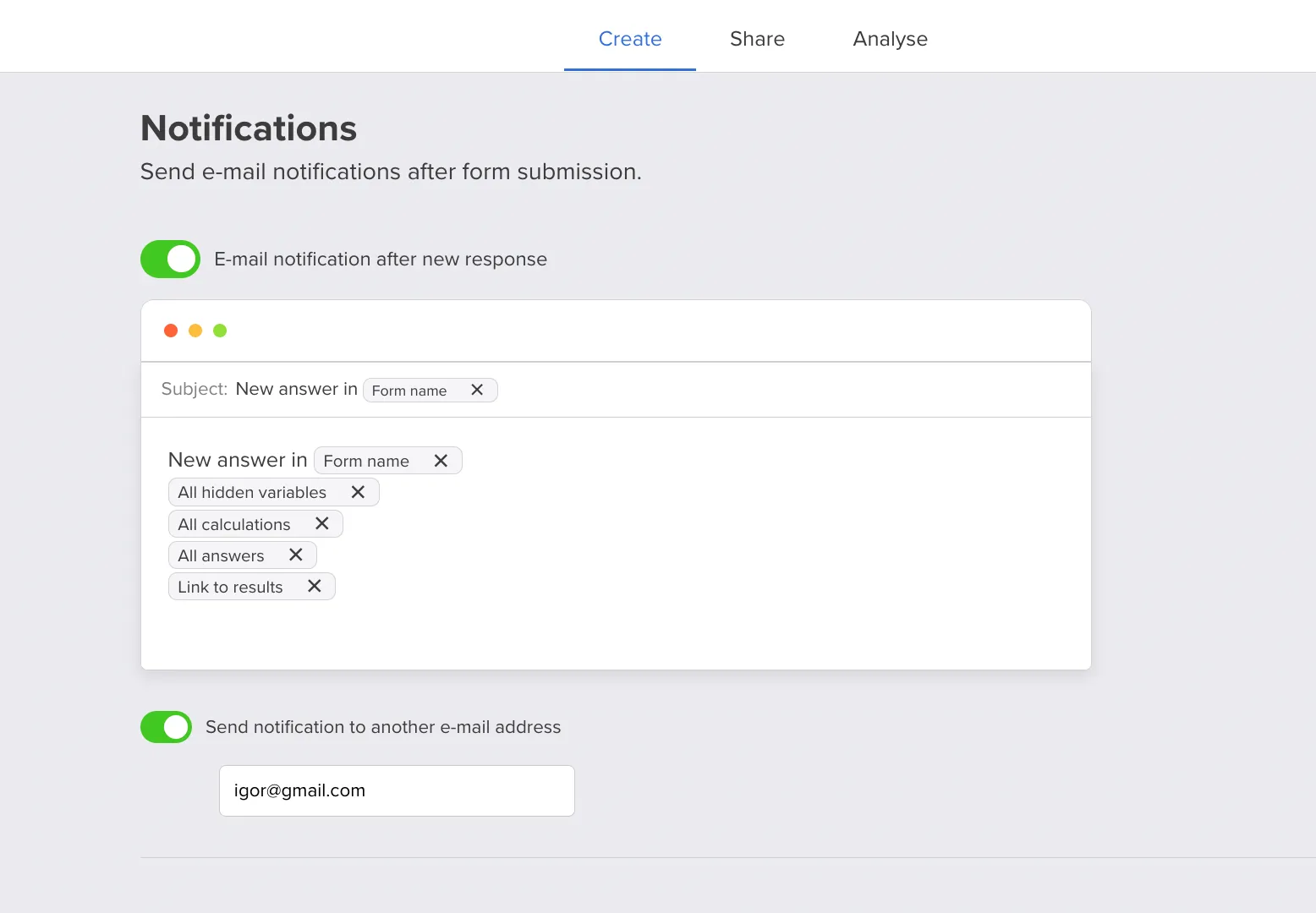Click the red dot in the email preview header

click(171, 330)
